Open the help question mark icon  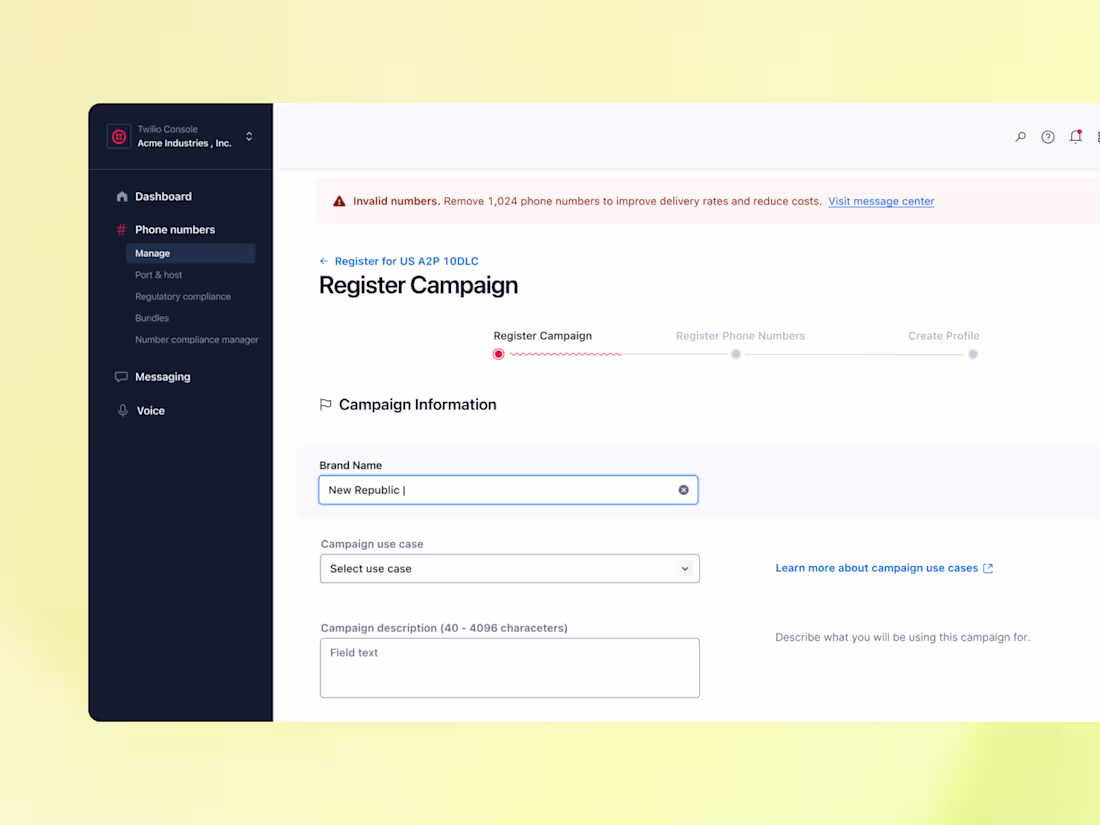pos(1047,137)
